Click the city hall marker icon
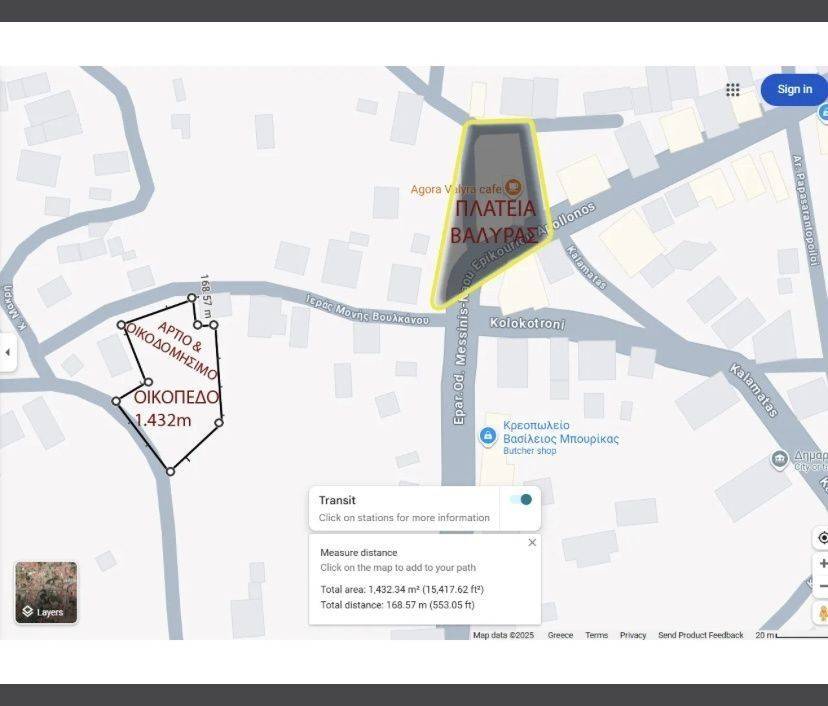 tap(780, 459)
